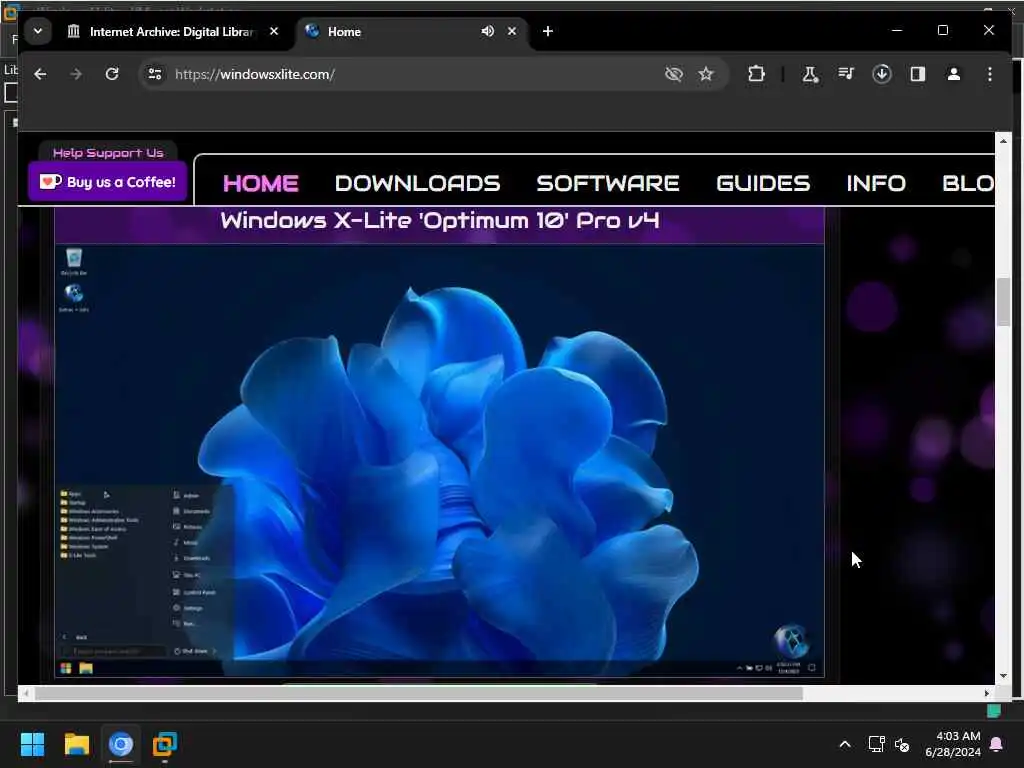This screenshot has height=768, width=1024.
Task: Open the SOFTWARE menu
Action: click(608, 184)
